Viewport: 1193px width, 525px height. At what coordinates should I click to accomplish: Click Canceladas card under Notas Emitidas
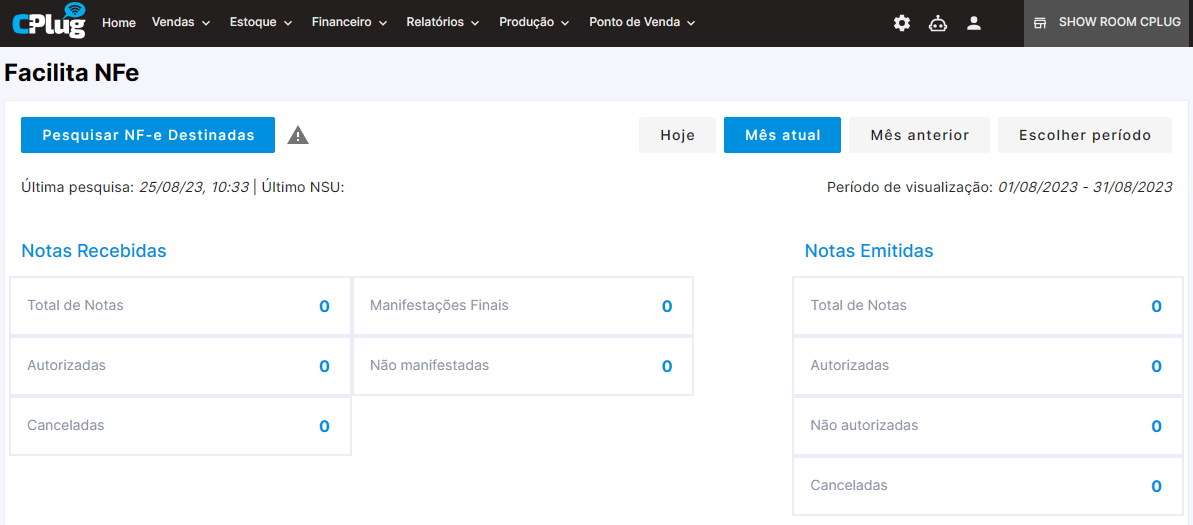pos(988,485)
